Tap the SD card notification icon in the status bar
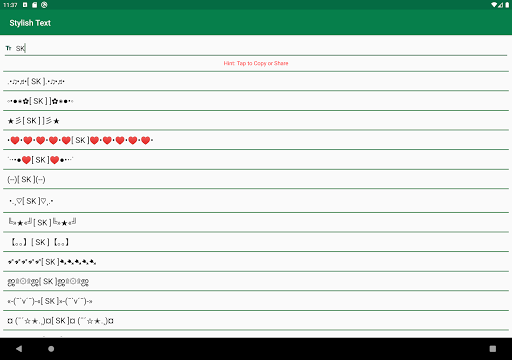The image size is (512, 360). point(35,5)
